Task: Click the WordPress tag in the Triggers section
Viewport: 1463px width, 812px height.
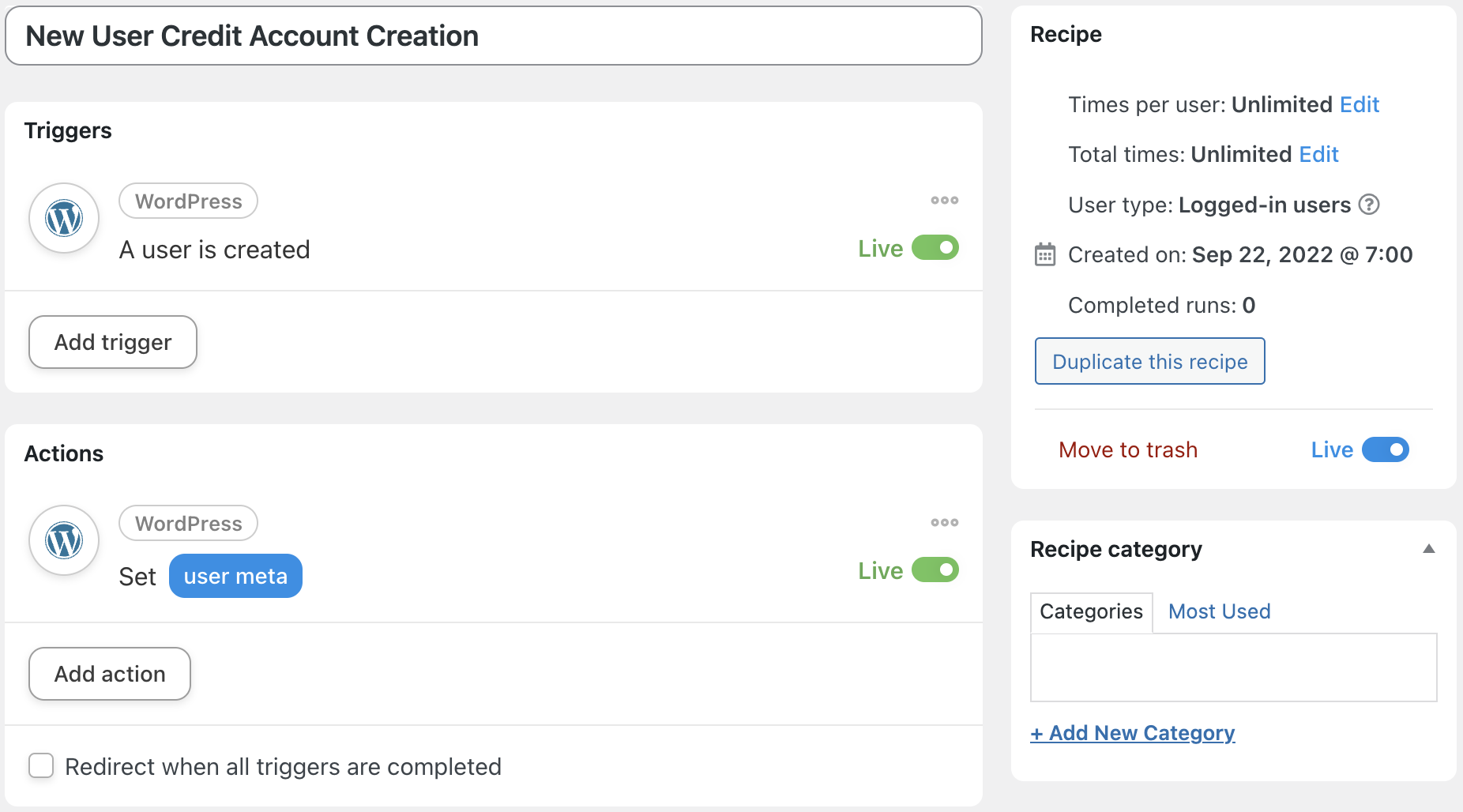Action: 188,201
